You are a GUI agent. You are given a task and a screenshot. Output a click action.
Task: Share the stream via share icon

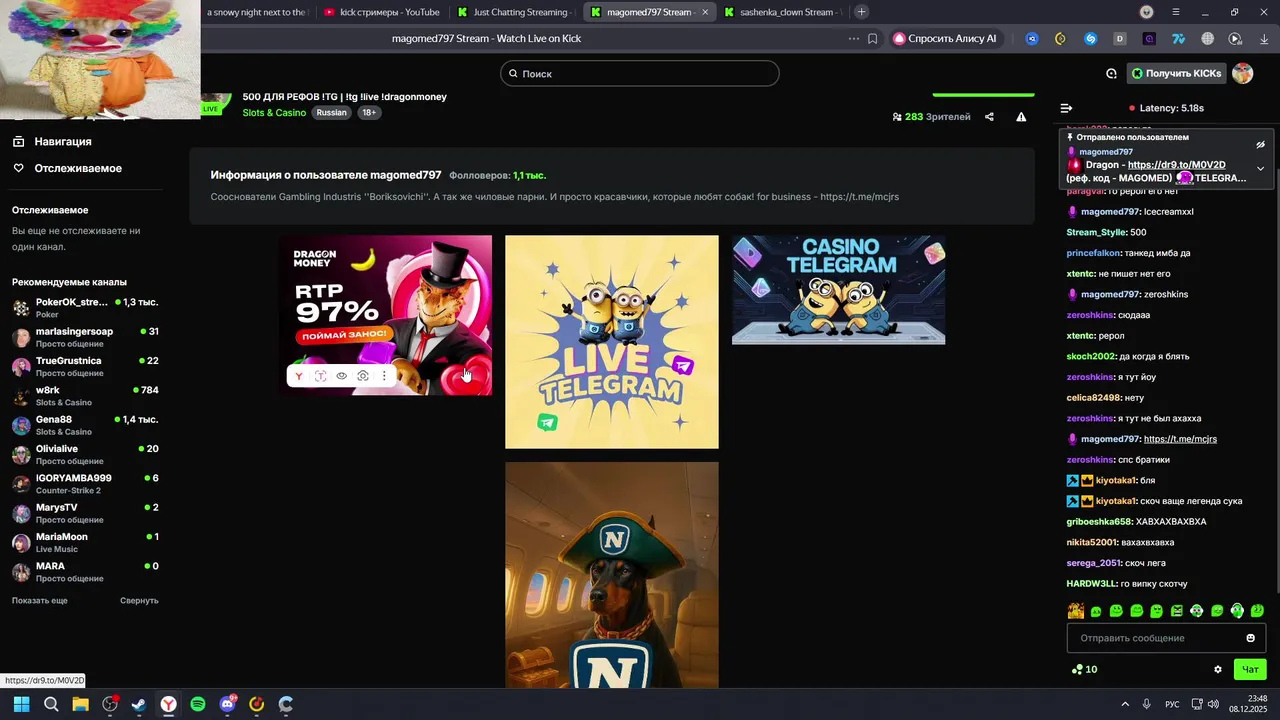tap(989, 117)
